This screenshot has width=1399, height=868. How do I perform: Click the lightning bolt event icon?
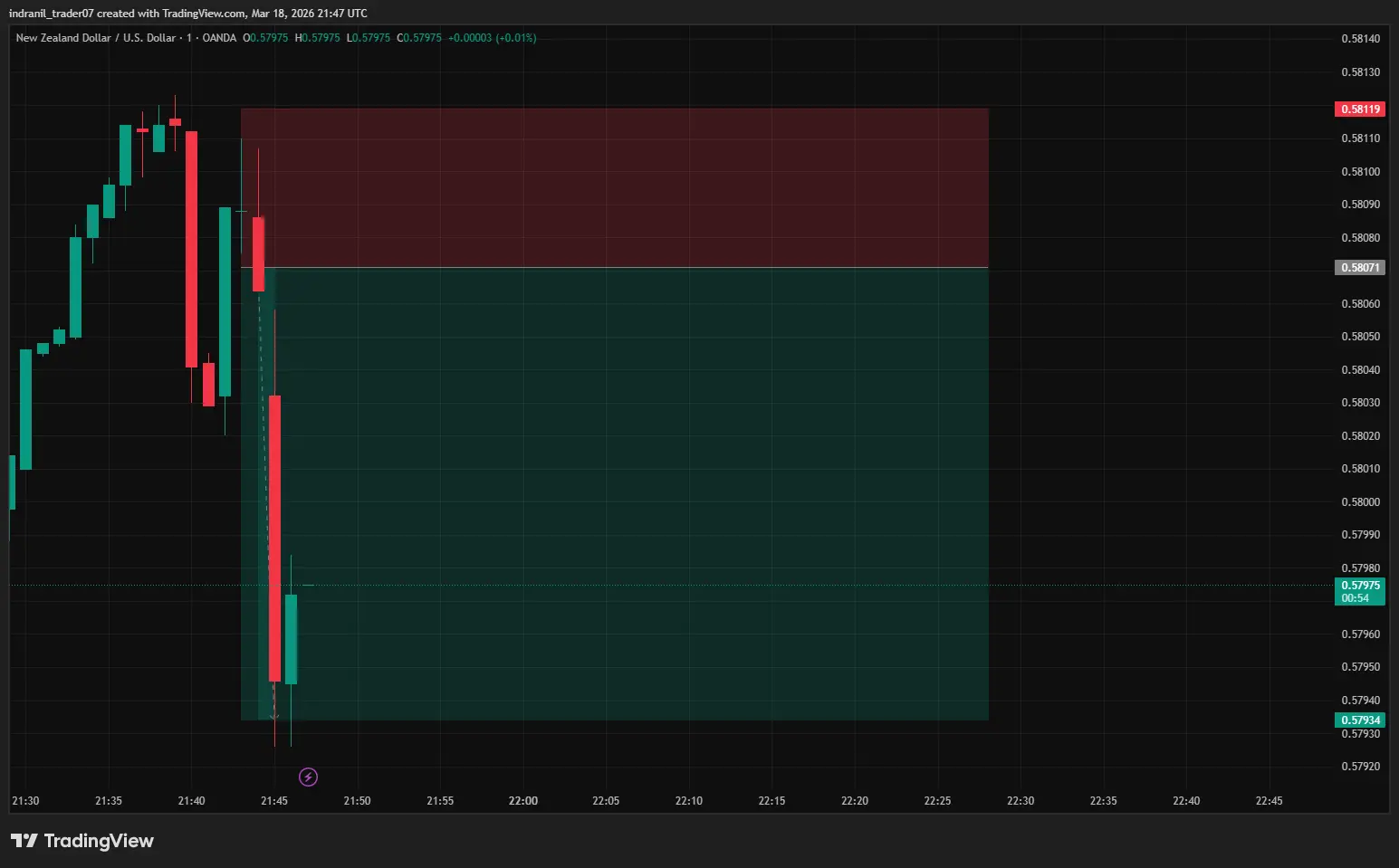(308, 777)
